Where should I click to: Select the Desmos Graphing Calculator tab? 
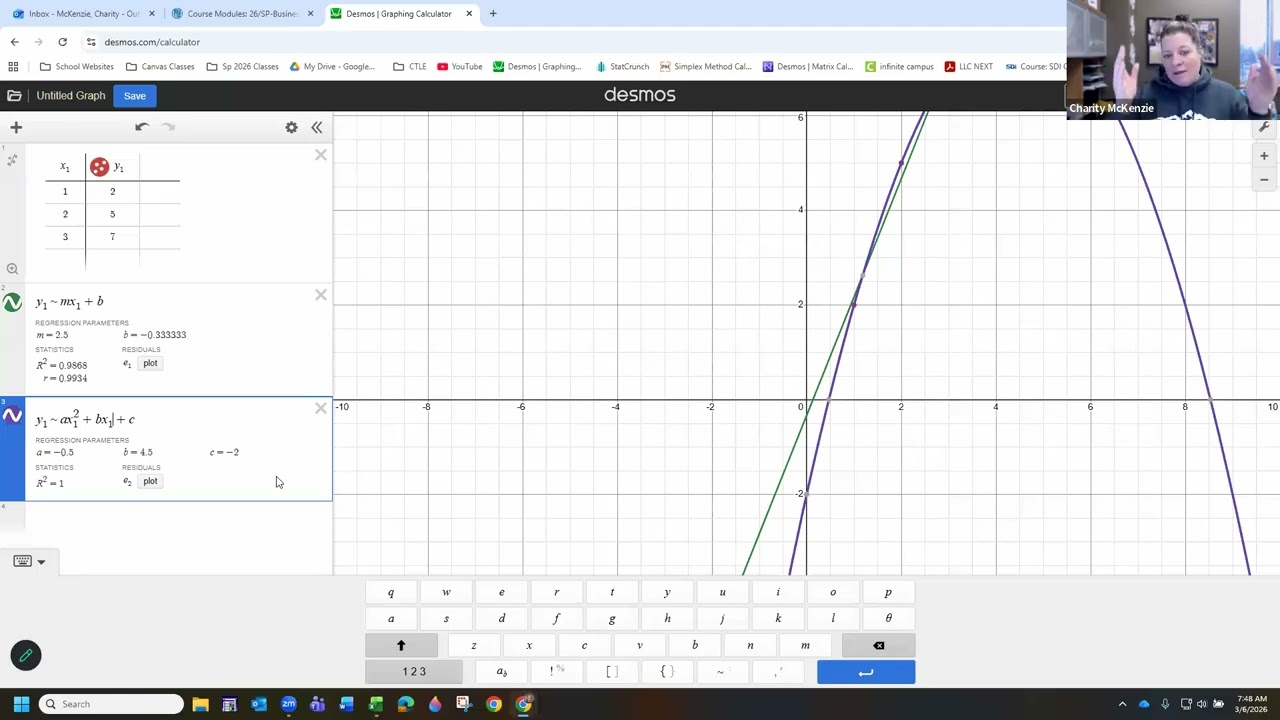pos(400,14)
